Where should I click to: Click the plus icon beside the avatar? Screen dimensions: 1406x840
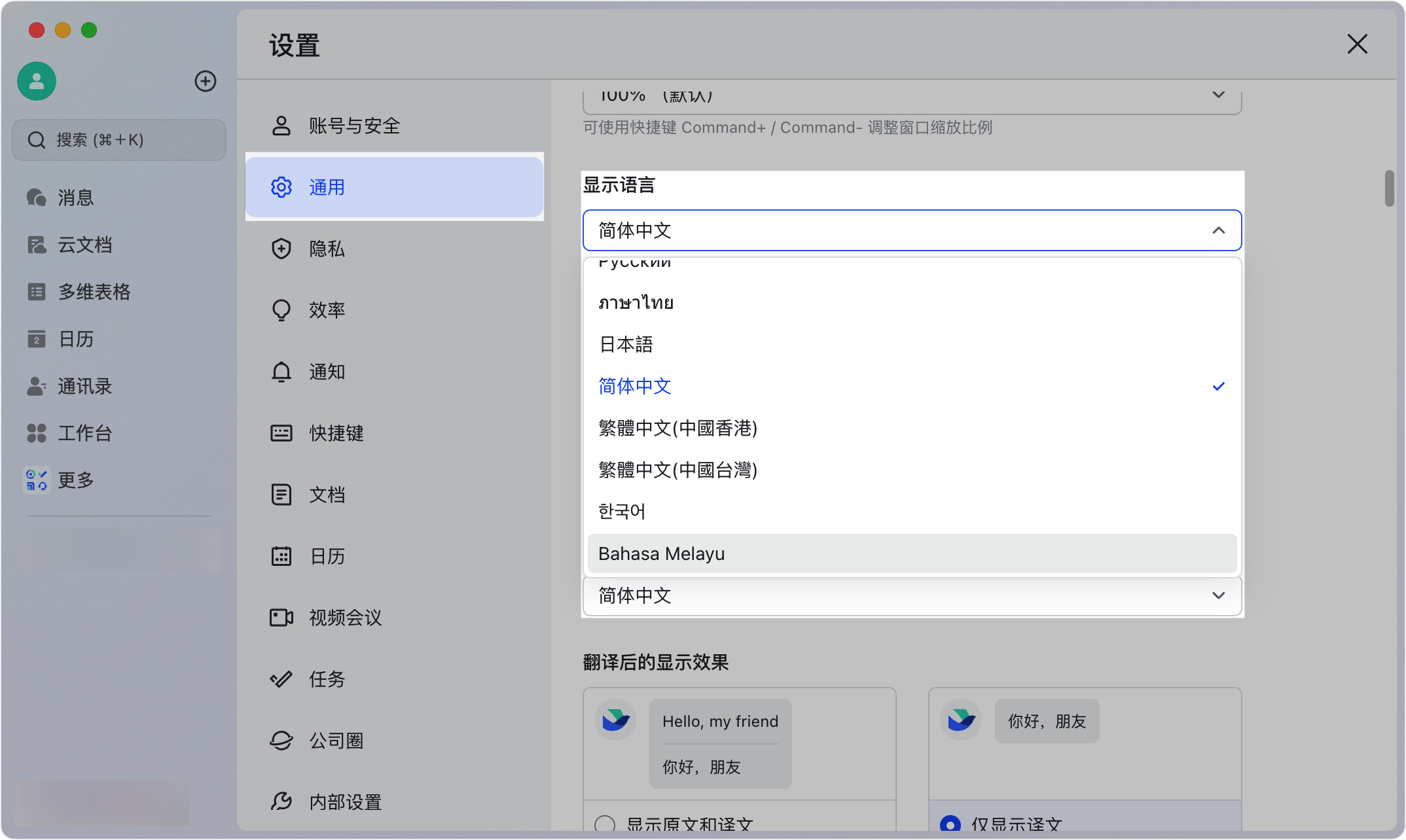pyautogui.click(x=206, y=81)
